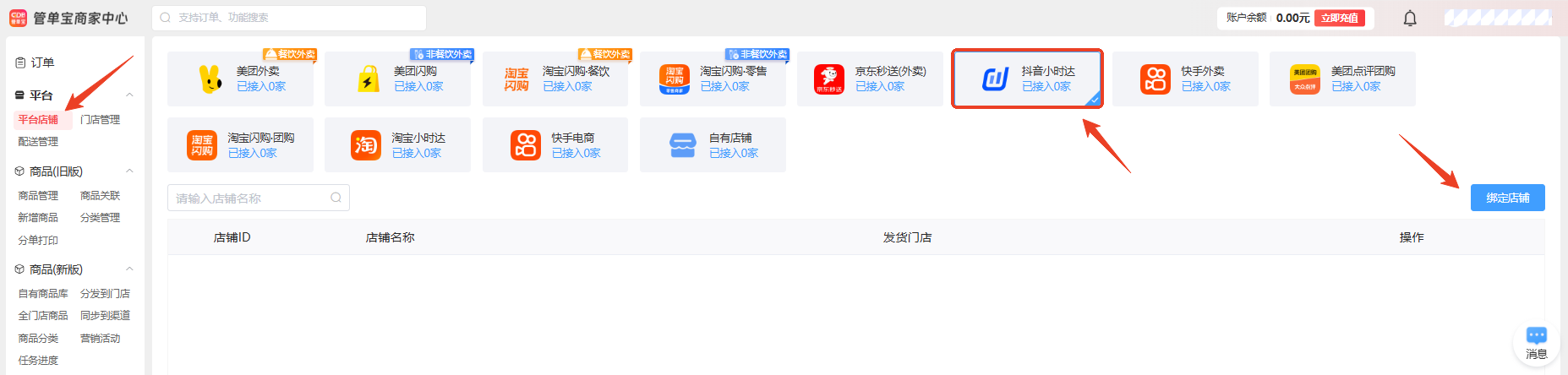The image size is (1568, 375).
Task: Click the 商品(旧版) cube icon in the sidebar
Action: (19, 171)
